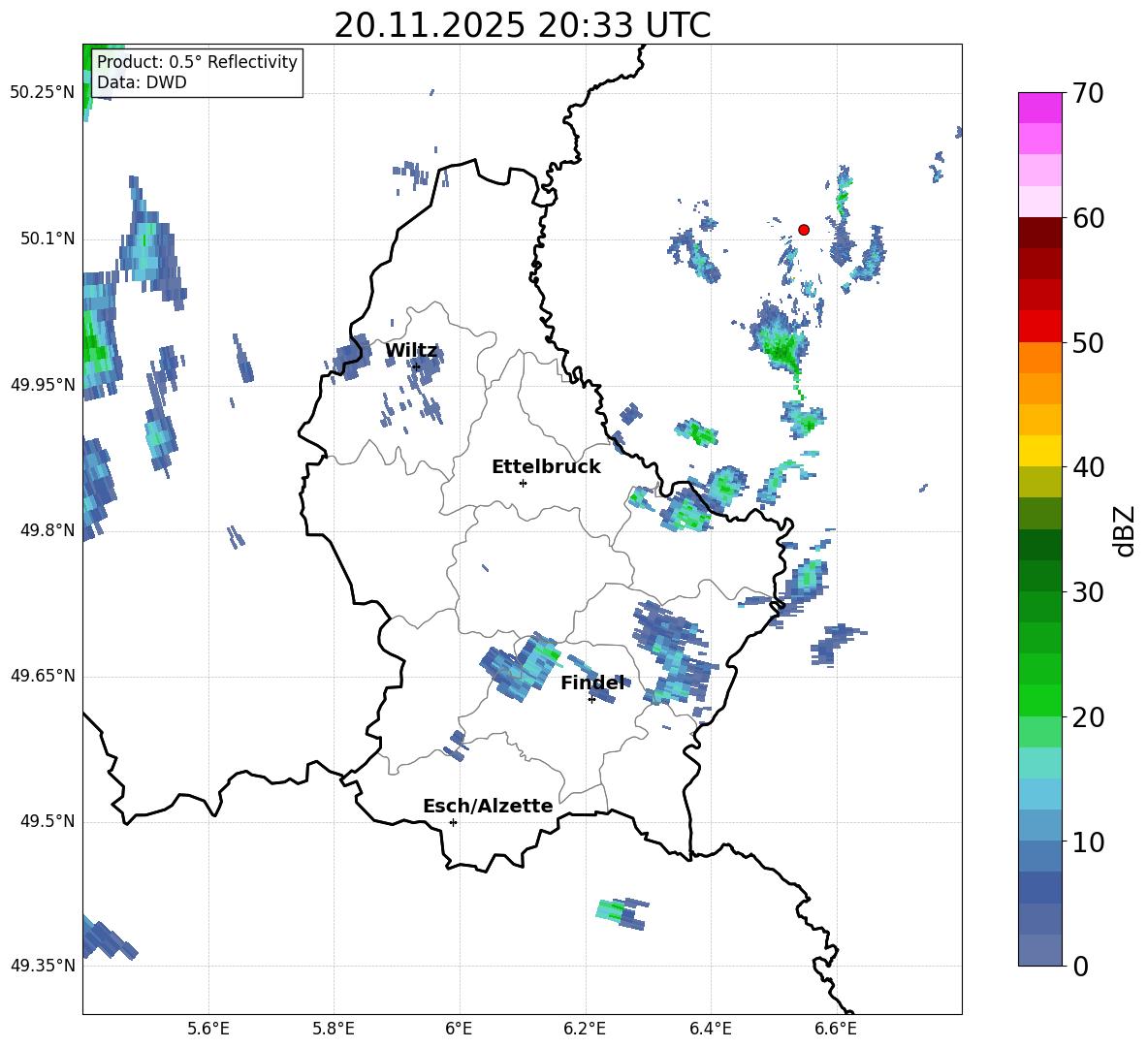The height and width of the screenshot is (1048, 1148).
Task: Click the bright green colorbar segment near 20
Action: click(x=1039, y=701)
